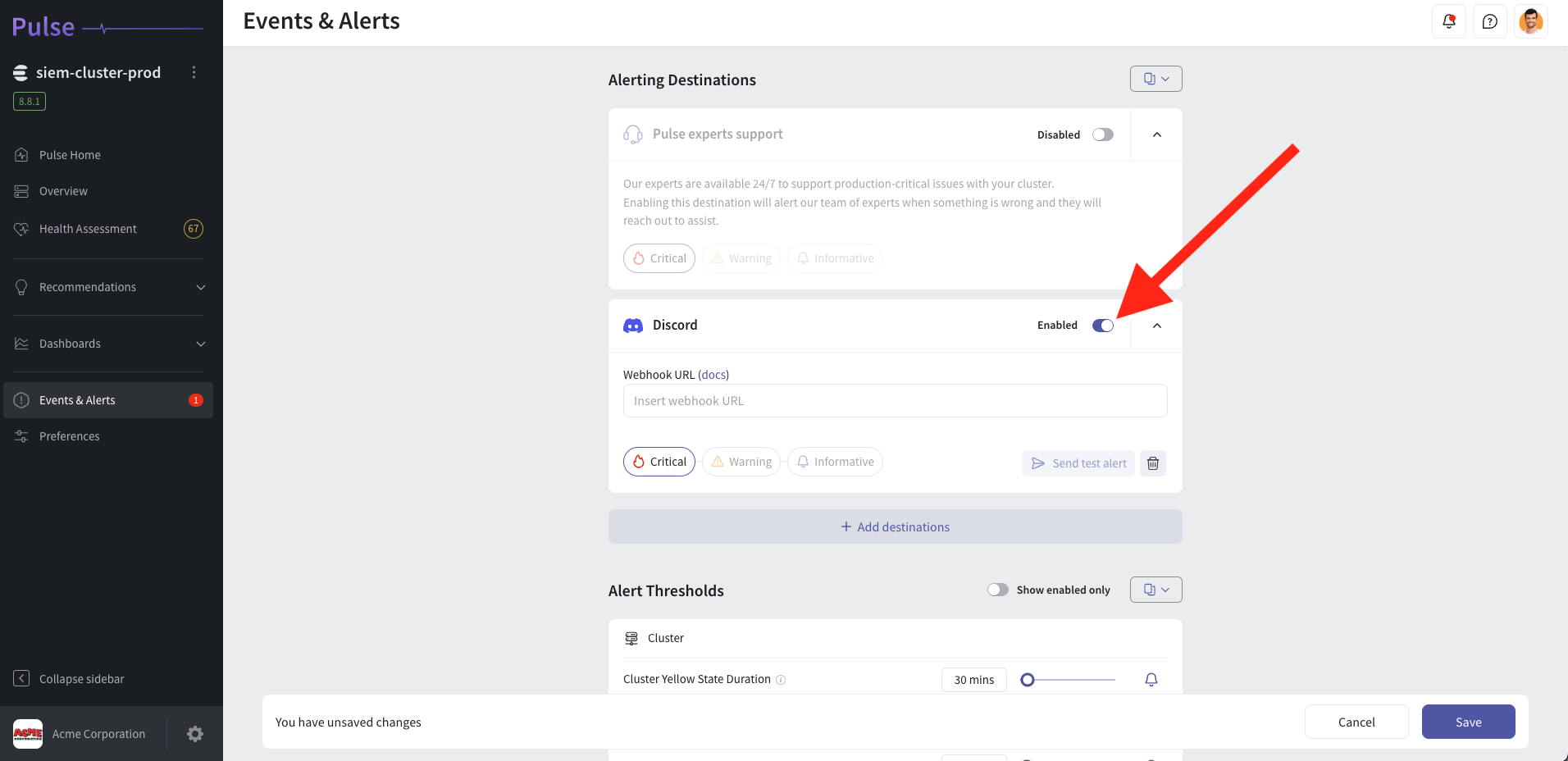Image resolution: width=1568 pixels, height=761 pixels.
Task: Click the headphones icon beside Pulse experts support
Action: pyautogui.click(x=632, y=134)
